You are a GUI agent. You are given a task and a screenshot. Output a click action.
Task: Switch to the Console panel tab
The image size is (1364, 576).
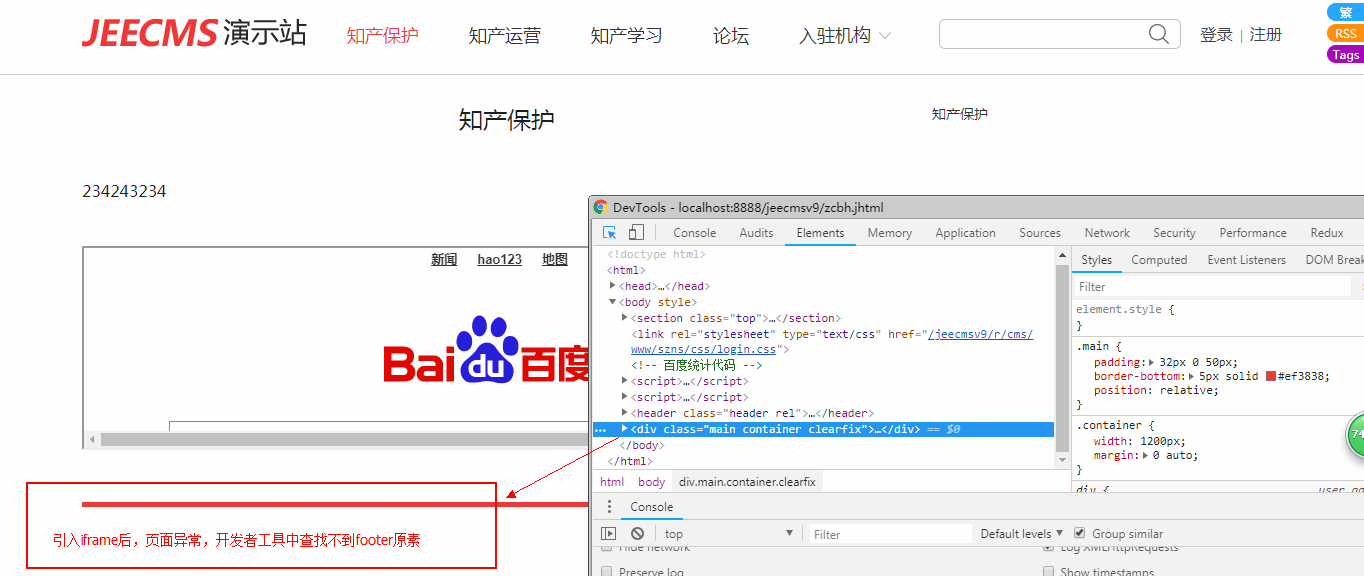point(694,233)
